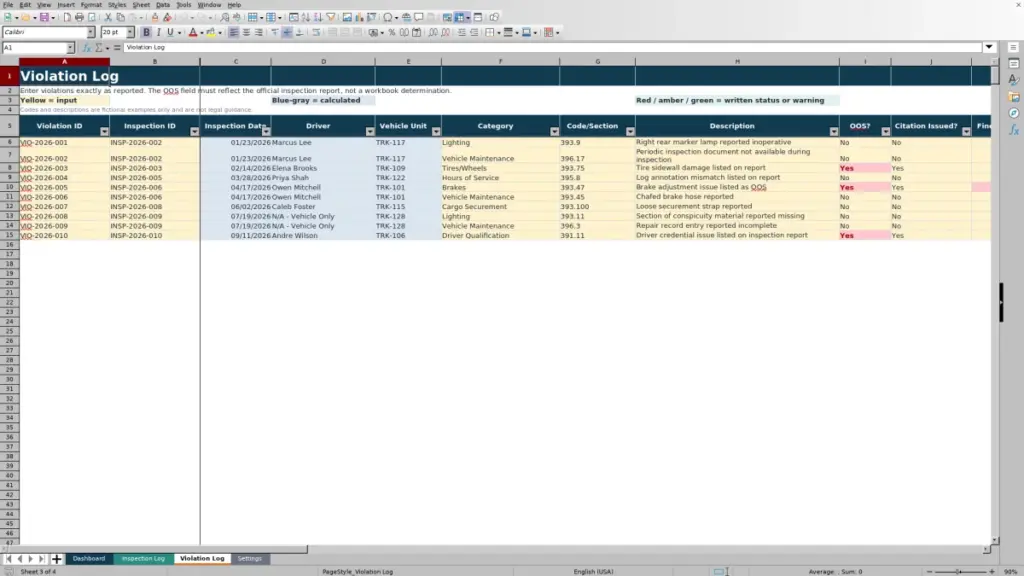The width and height of the screenshot is (1024, 576).
Task: Click the Insert Chart icon
Action: (x=359, y=18)
